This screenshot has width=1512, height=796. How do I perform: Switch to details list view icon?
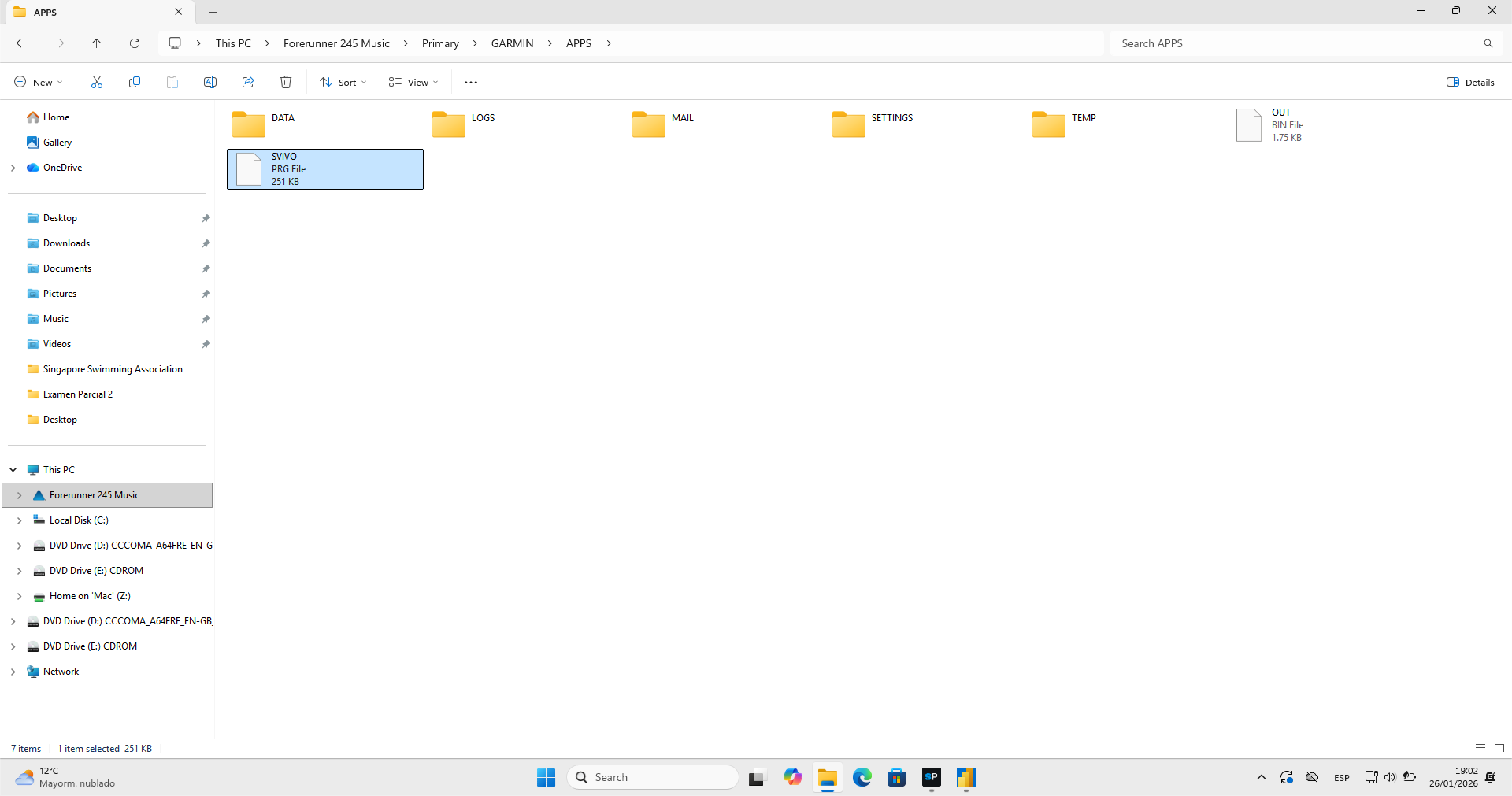click(x=1480, y=749)
